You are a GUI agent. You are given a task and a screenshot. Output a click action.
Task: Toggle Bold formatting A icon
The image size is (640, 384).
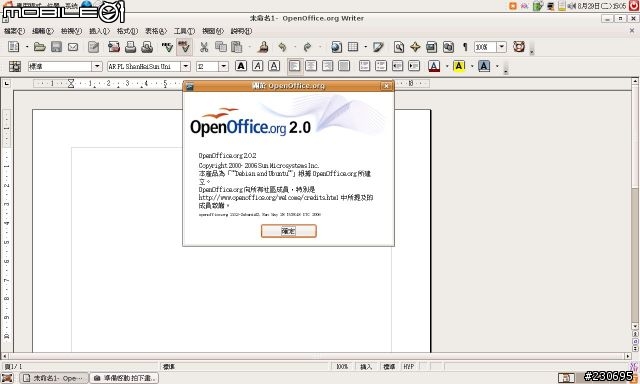click(x=241, y=66)
